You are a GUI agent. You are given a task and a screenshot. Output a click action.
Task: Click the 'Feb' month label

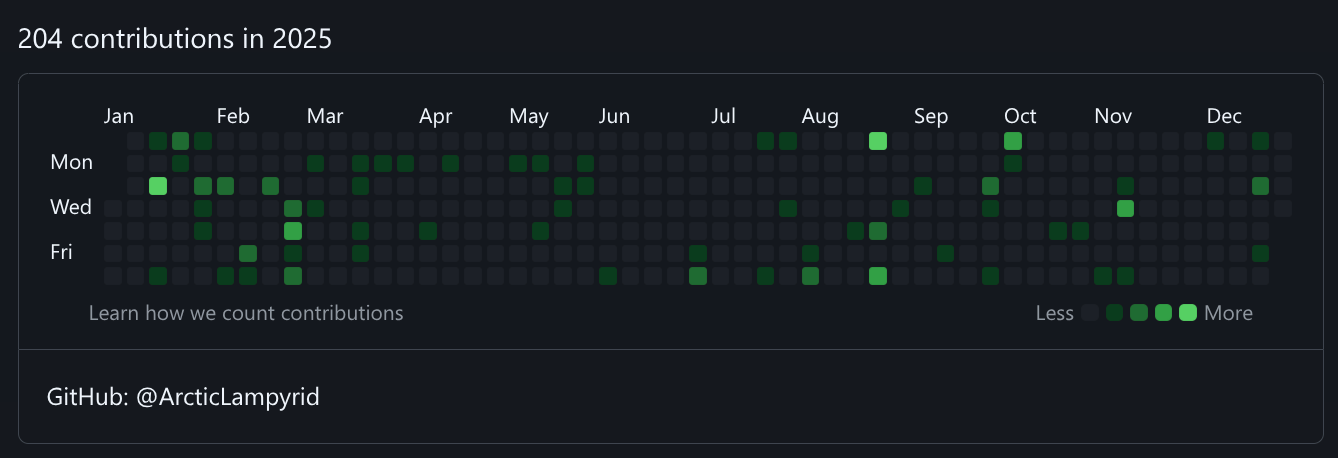[233, 117]
